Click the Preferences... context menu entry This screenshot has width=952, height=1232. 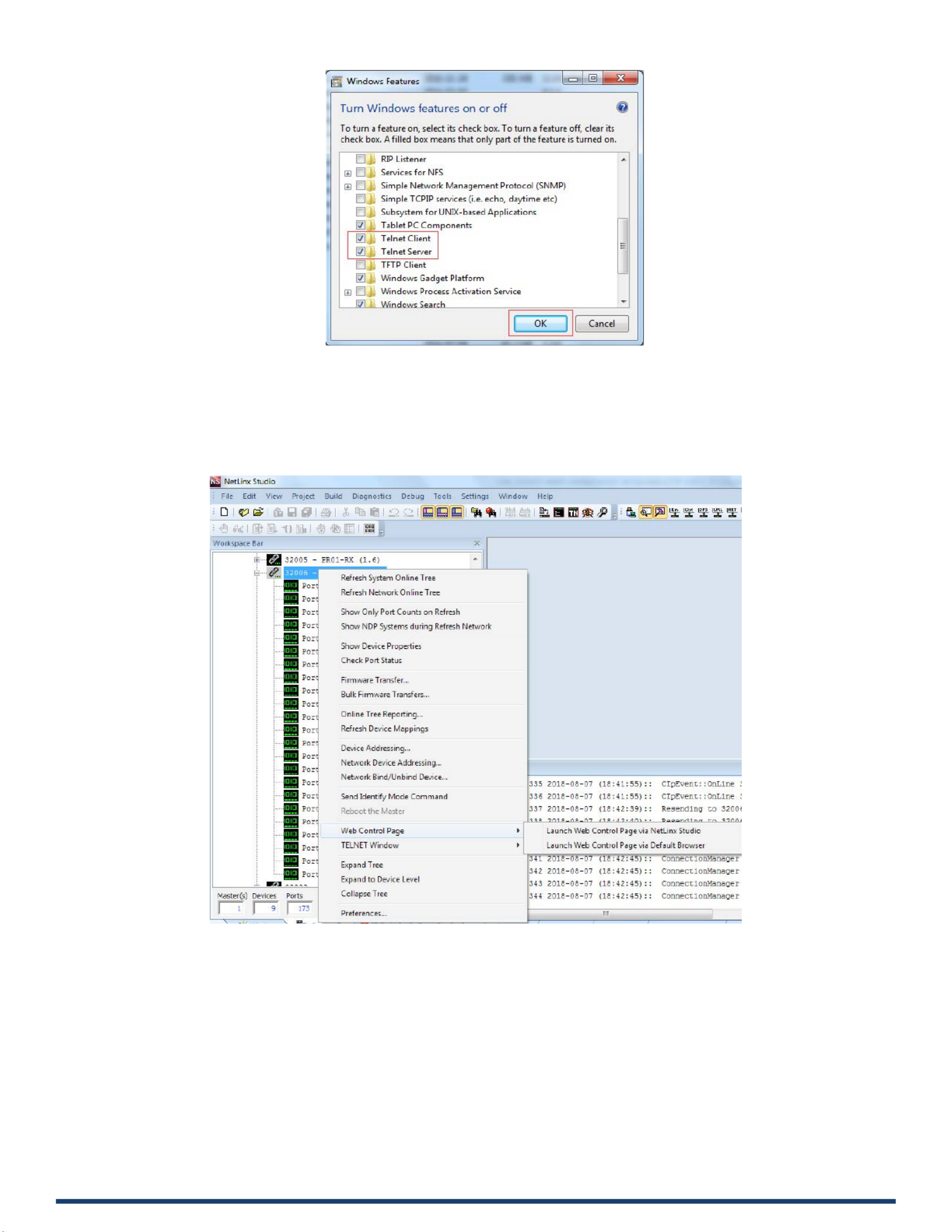(364, 913)
